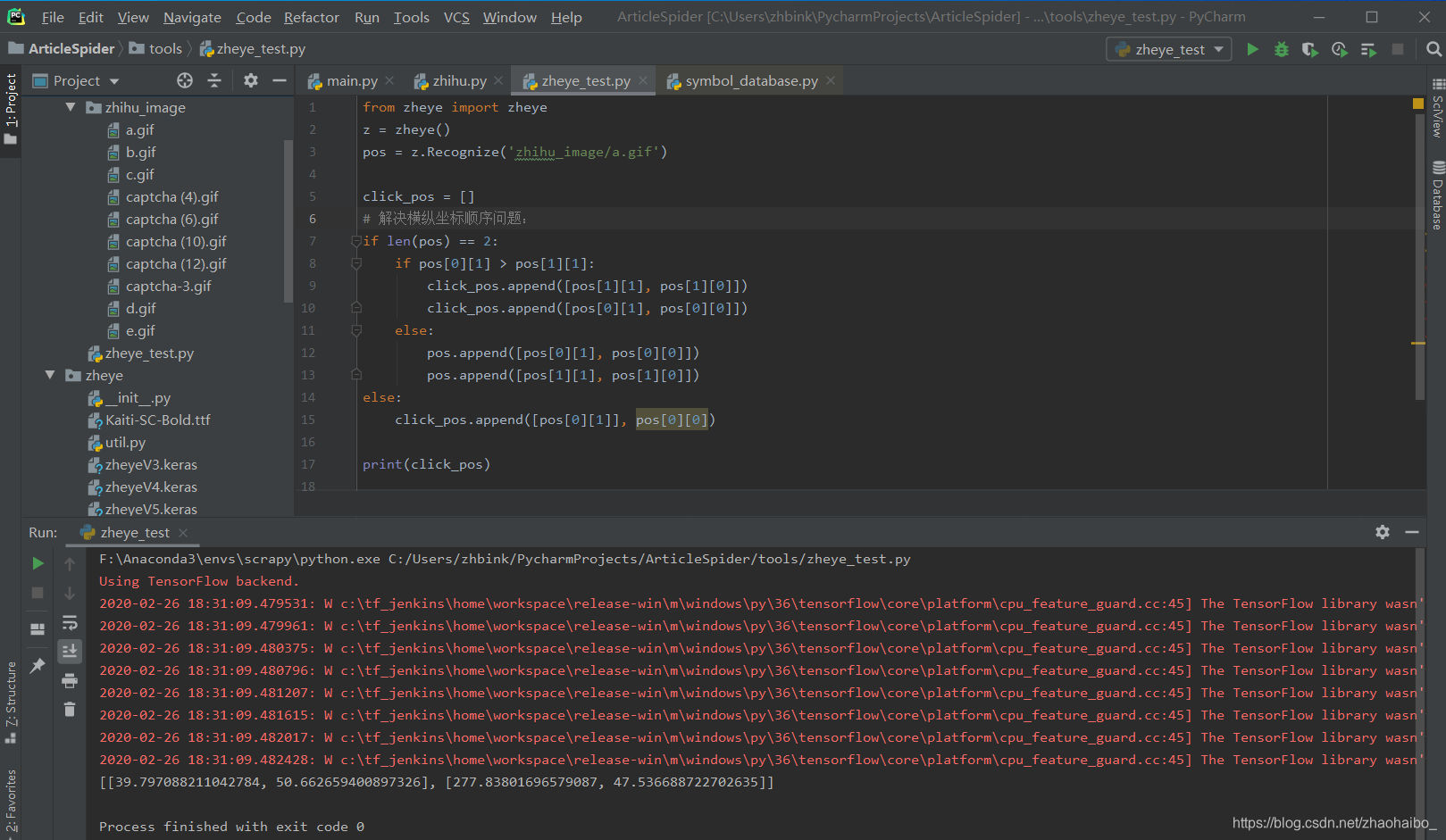
Task: Start debugging with the bug icon
Action: [x=1281, y=49]
